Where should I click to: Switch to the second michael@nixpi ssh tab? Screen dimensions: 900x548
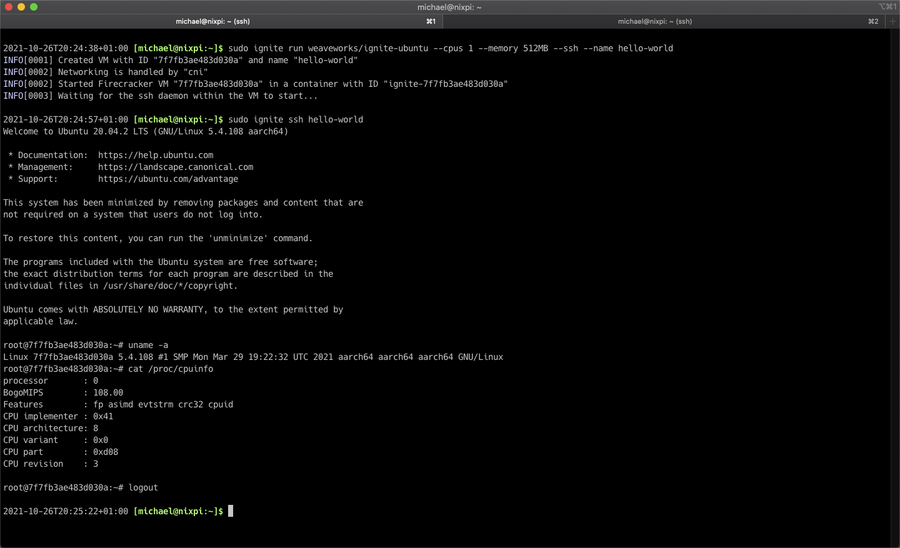pos(664,21)
